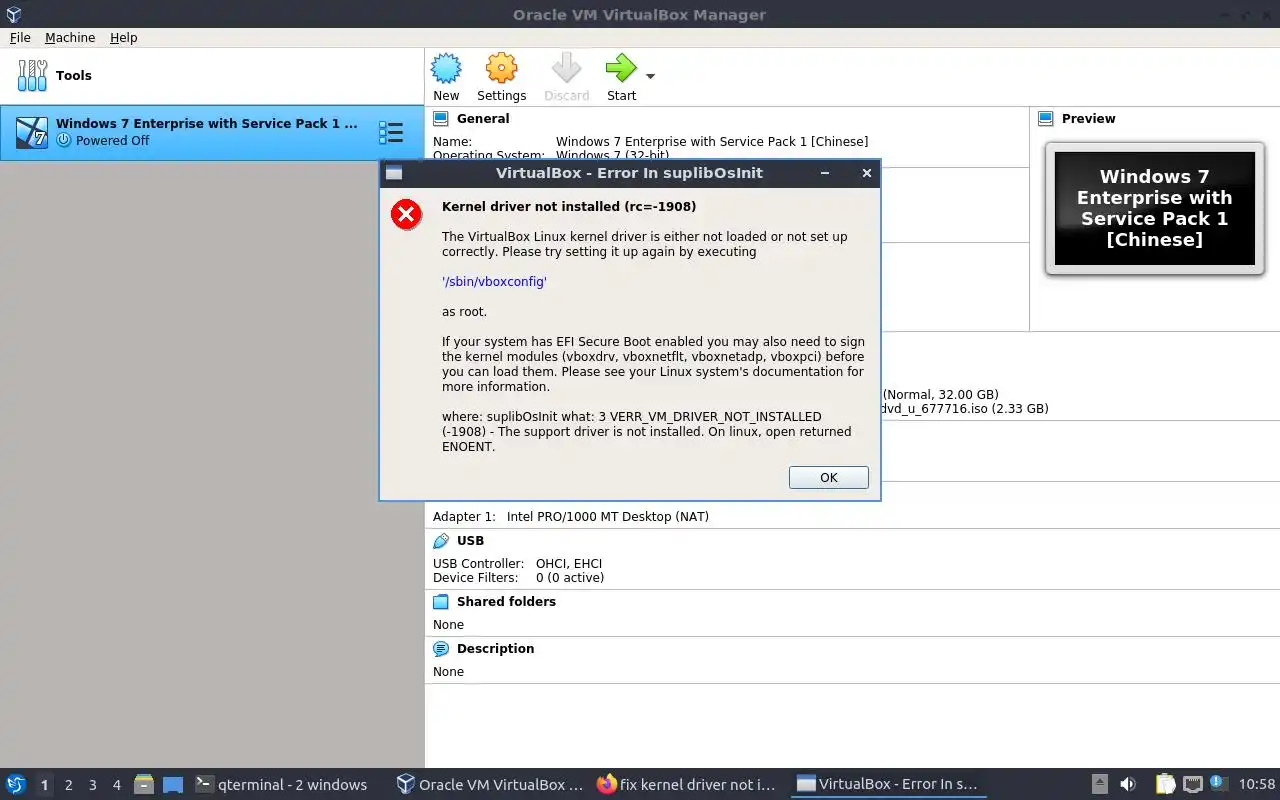
Task: Click the USB section icon
Action: coord(441,541)
